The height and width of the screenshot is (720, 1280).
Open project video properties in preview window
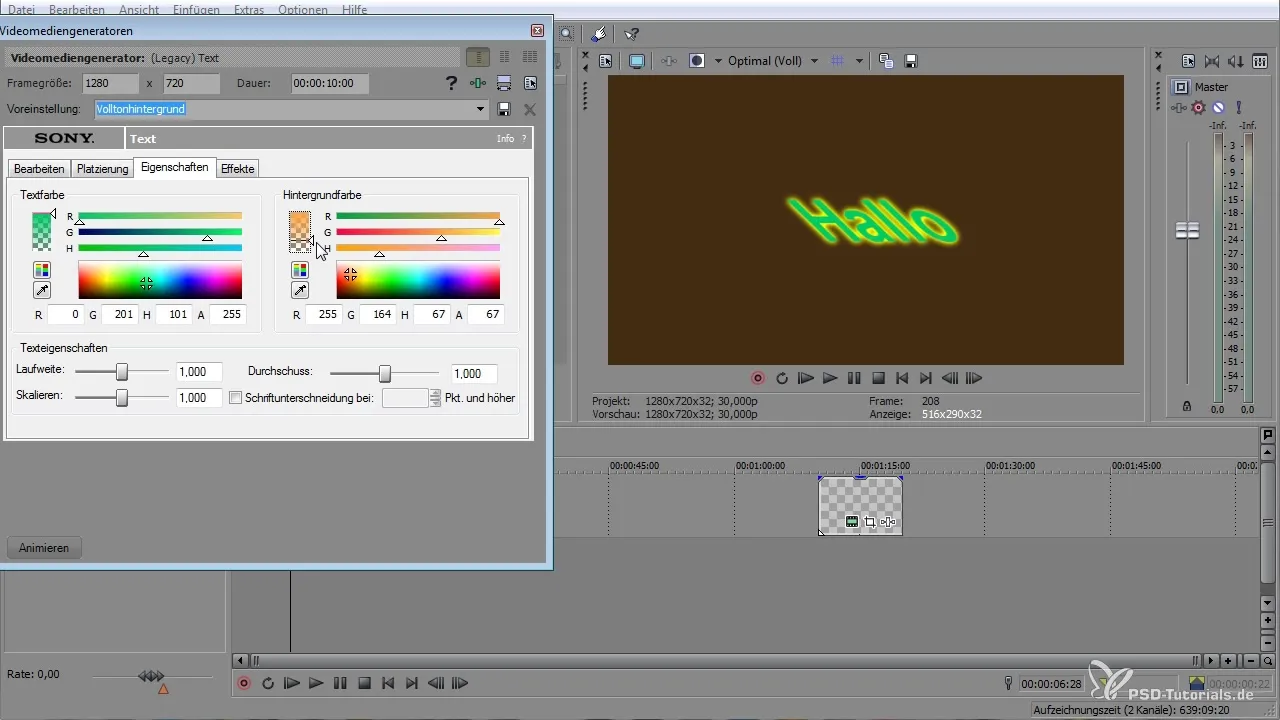pyautogui.click(x=606, y=61)
